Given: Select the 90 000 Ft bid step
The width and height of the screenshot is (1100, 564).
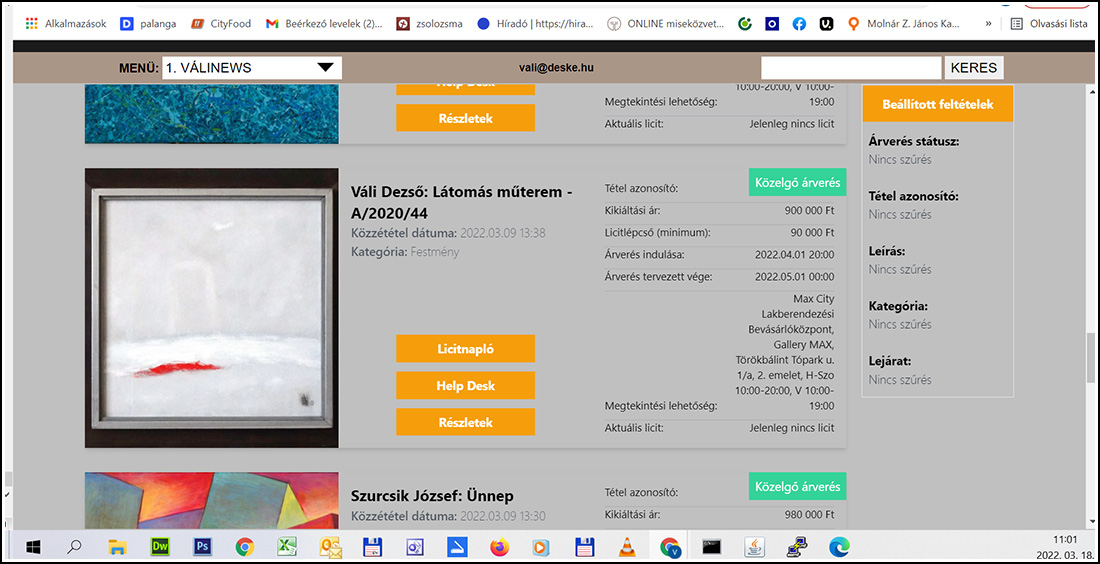Looking at the screenshot, I should tap(812, 231).
